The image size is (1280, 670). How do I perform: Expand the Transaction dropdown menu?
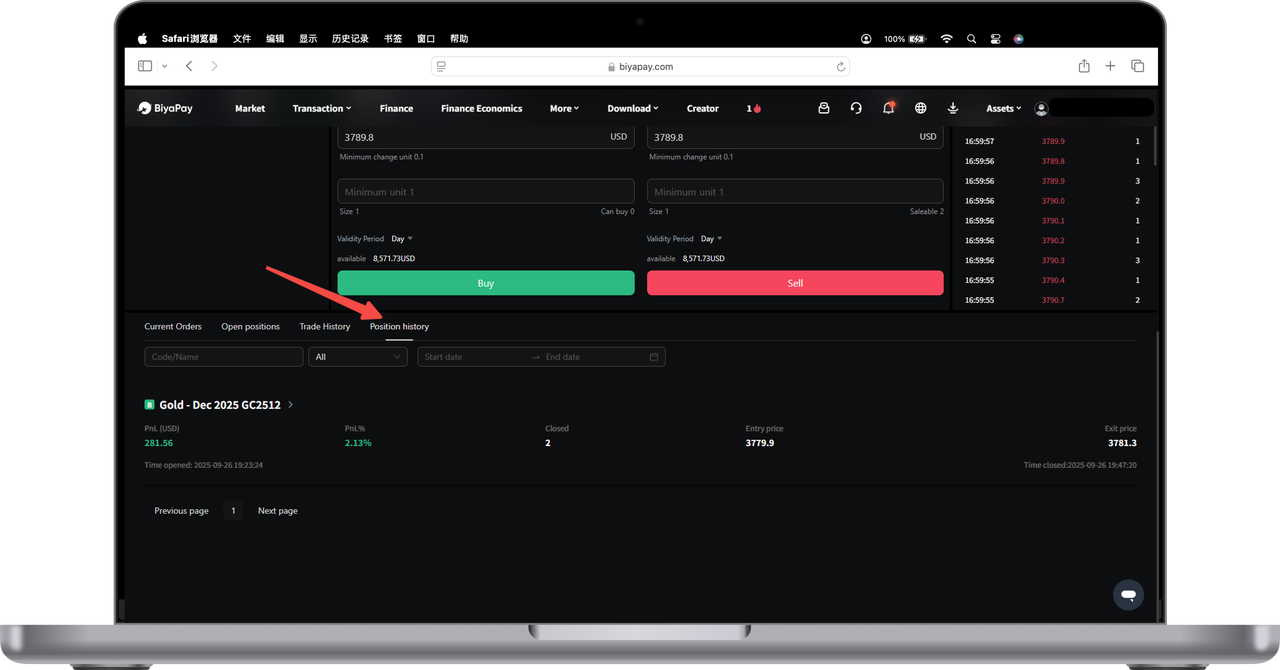click(x=321, y=108)
